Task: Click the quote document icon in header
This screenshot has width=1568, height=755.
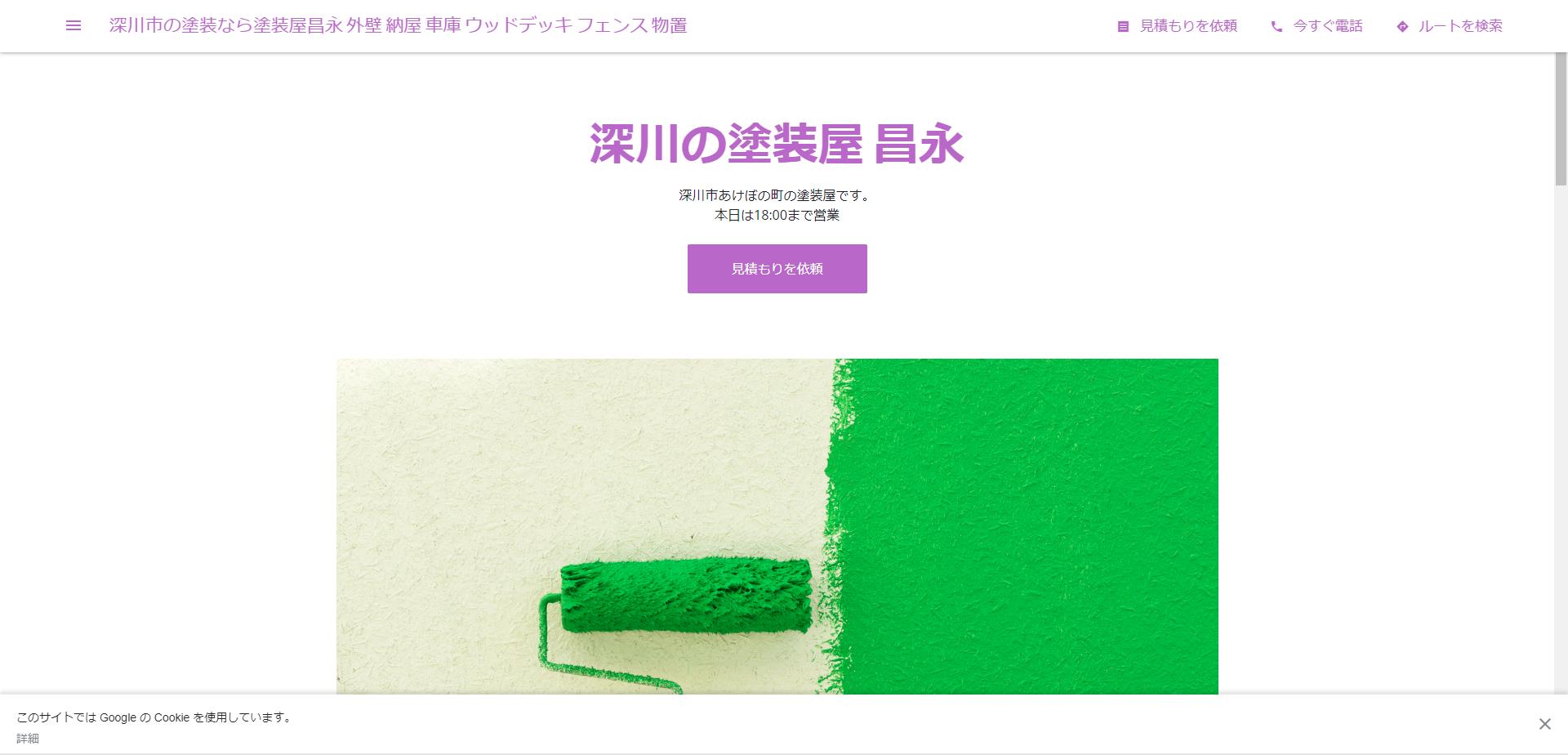Action: (x=1123, y=26)
